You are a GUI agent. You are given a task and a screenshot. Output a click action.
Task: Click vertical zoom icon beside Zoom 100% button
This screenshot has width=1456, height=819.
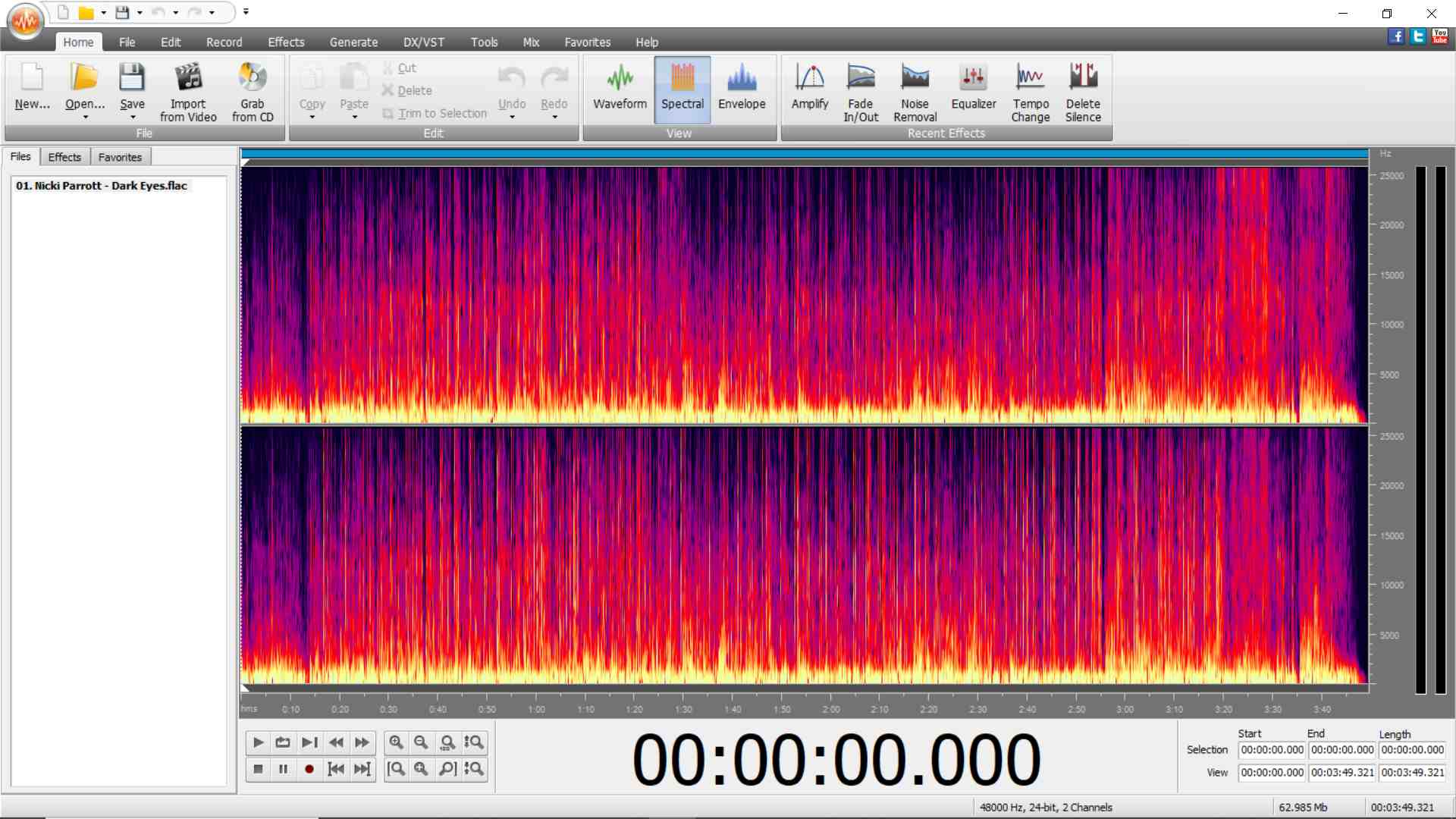click(474, 742)
